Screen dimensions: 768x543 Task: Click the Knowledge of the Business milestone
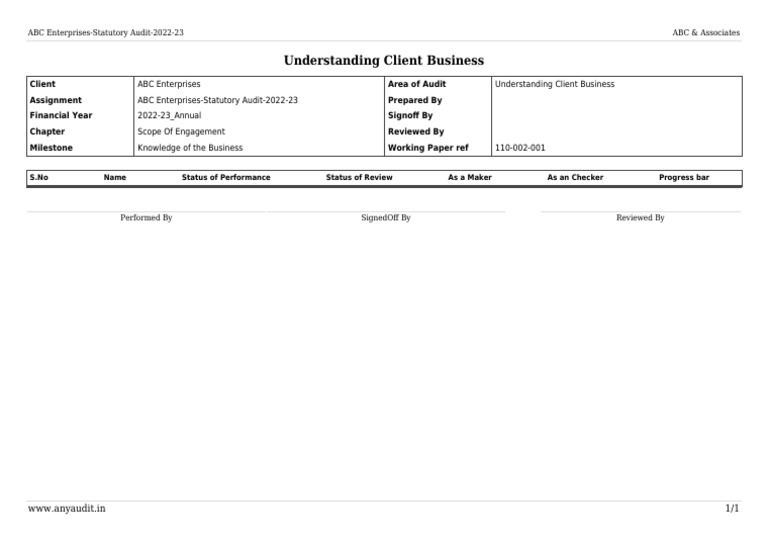click(190, 147)
